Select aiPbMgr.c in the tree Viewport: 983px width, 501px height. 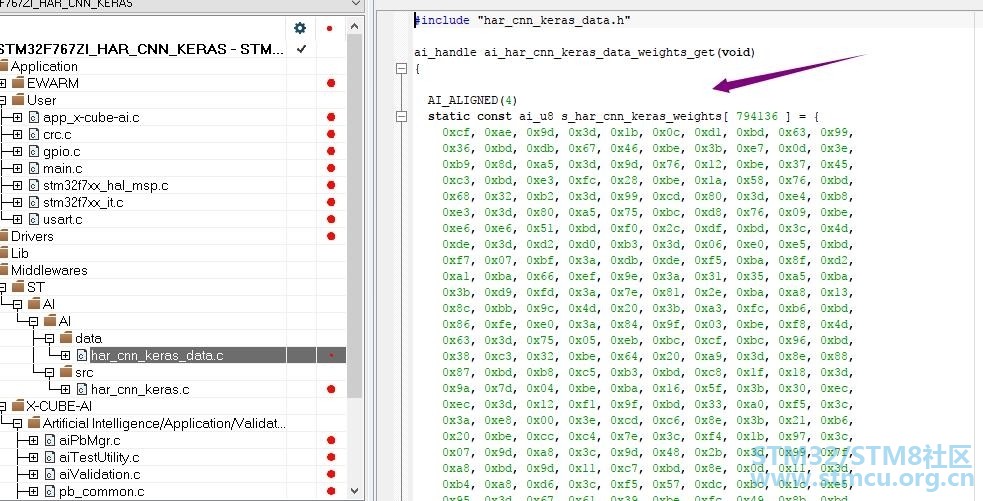point(90,441)
